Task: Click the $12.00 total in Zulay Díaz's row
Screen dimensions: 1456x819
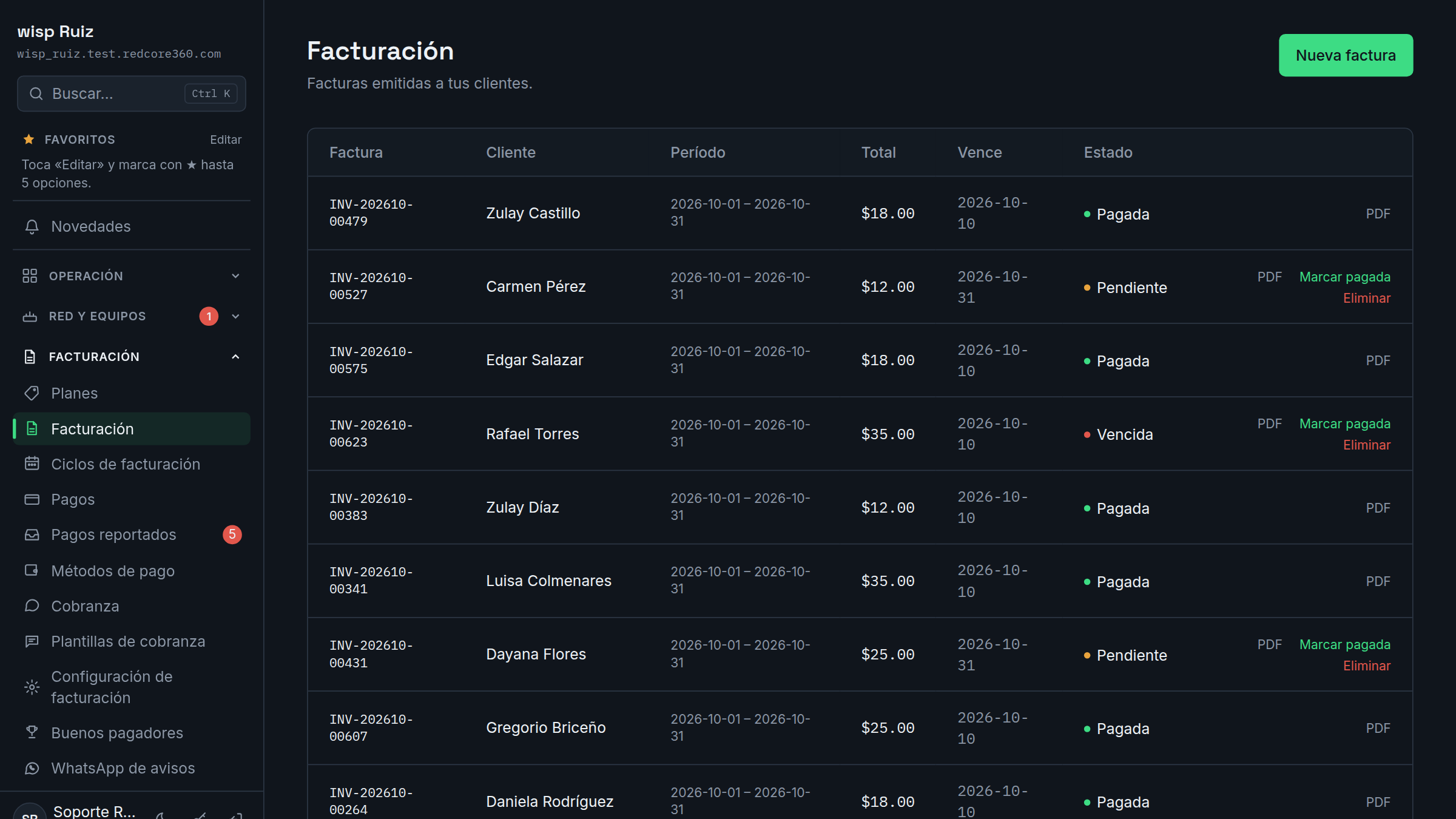Action: [x=888, y=508]
